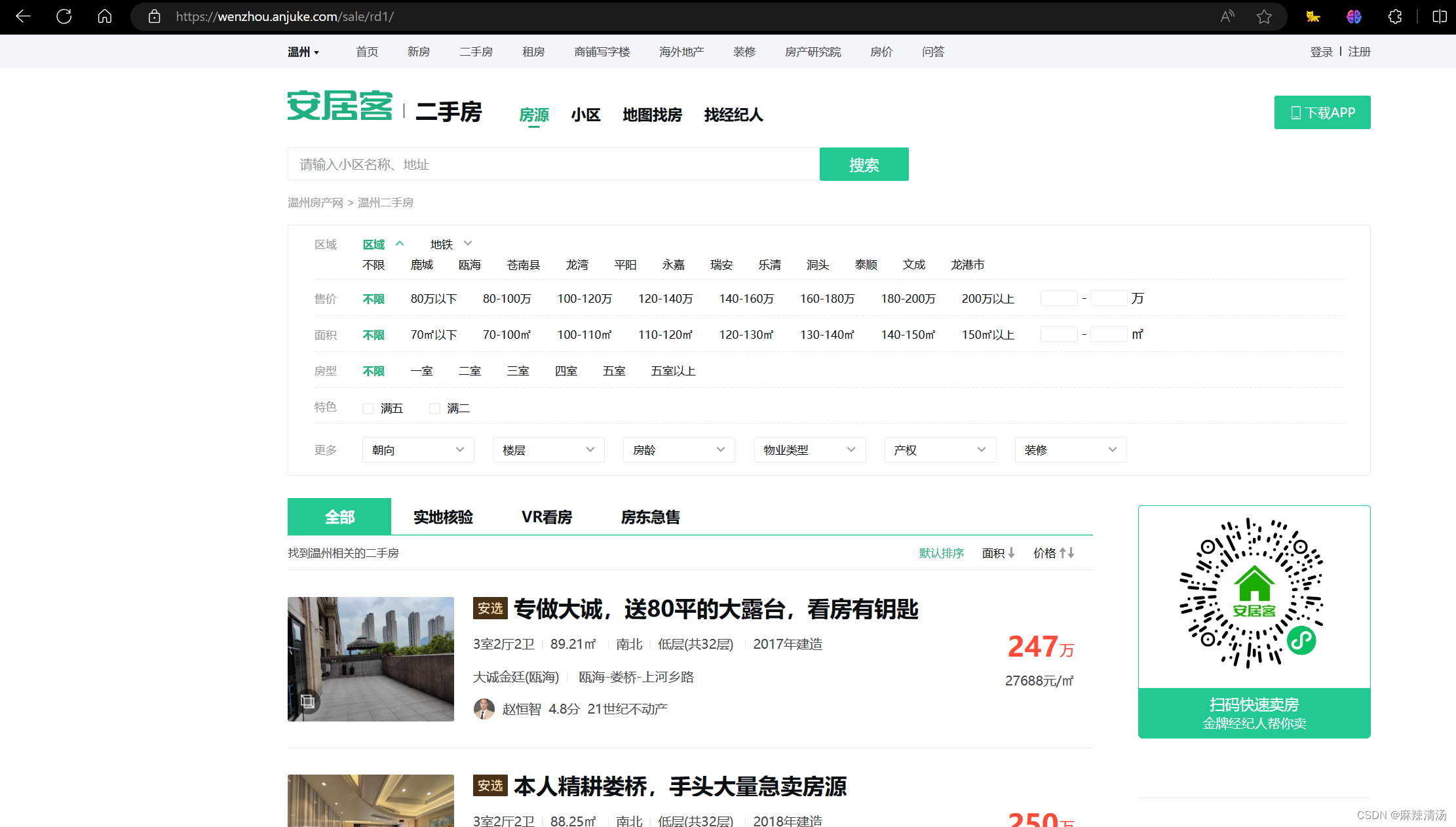Switch to 地图找房 tab
The width and height of the screenshot is (1456, 827).
[x=652, y=115]
